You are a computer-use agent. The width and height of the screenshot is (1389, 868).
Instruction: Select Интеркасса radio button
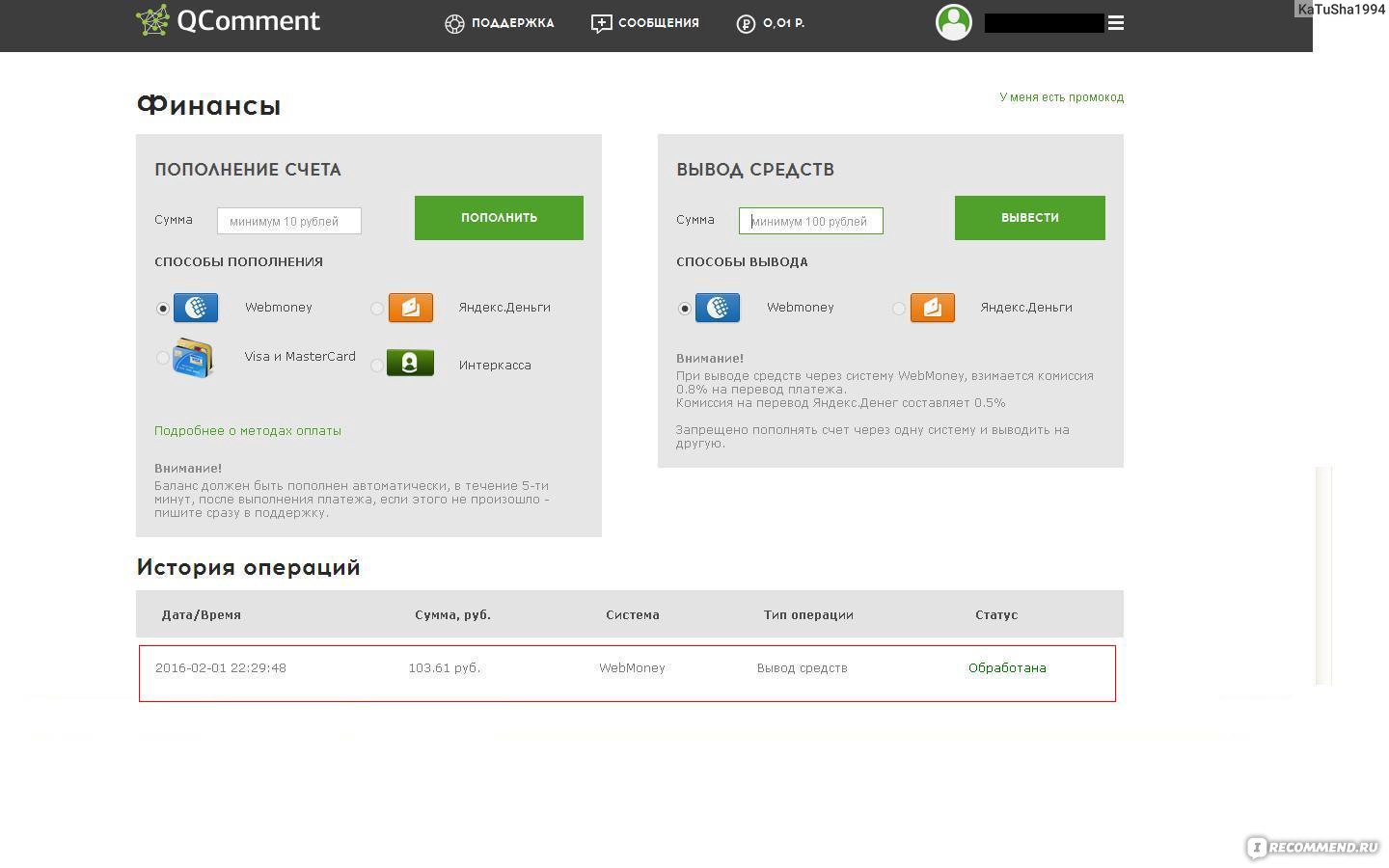[x=376, y=366]
